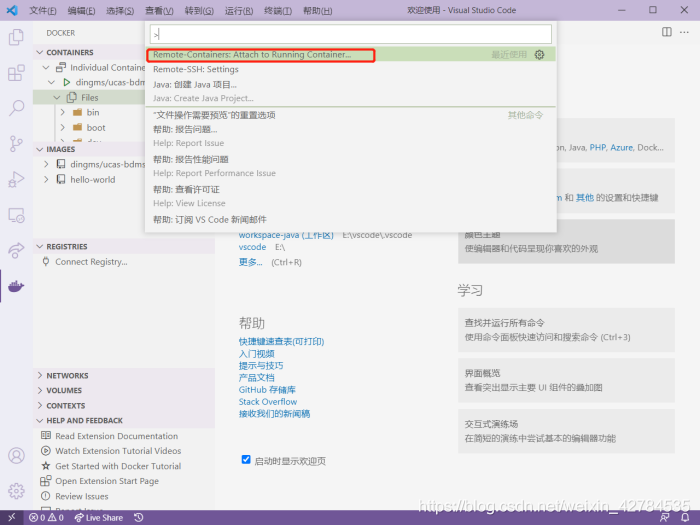The image size is (700, 525).
Task: Open the 文件(F) menu
Action: (43, 10)
